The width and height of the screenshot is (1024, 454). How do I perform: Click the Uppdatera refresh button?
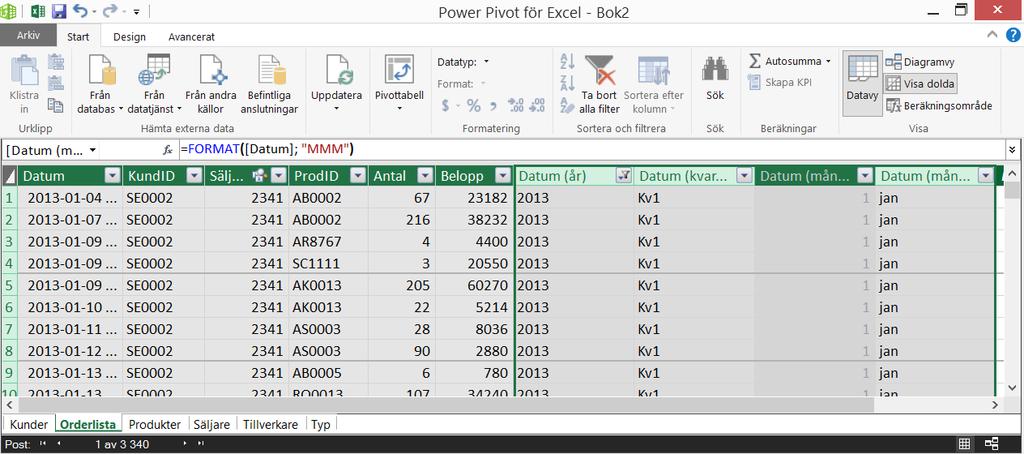point(336,76)
